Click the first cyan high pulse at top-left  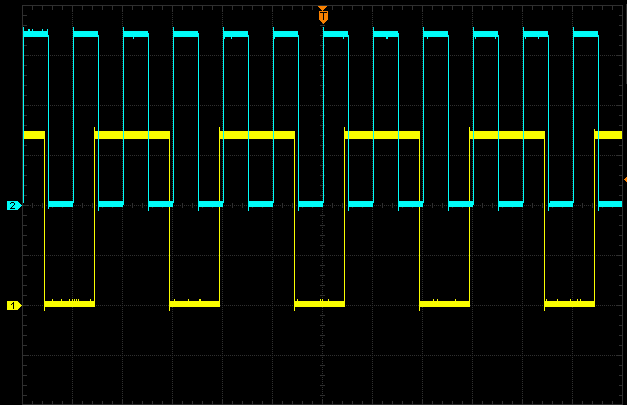35,34
